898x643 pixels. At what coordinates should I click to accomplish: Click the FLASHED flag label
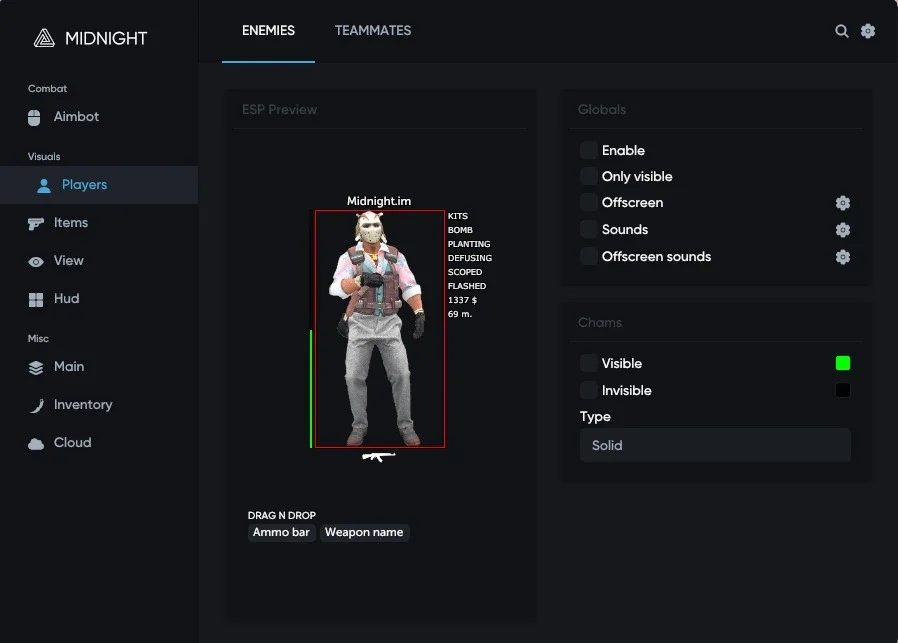tap(467, 286)
